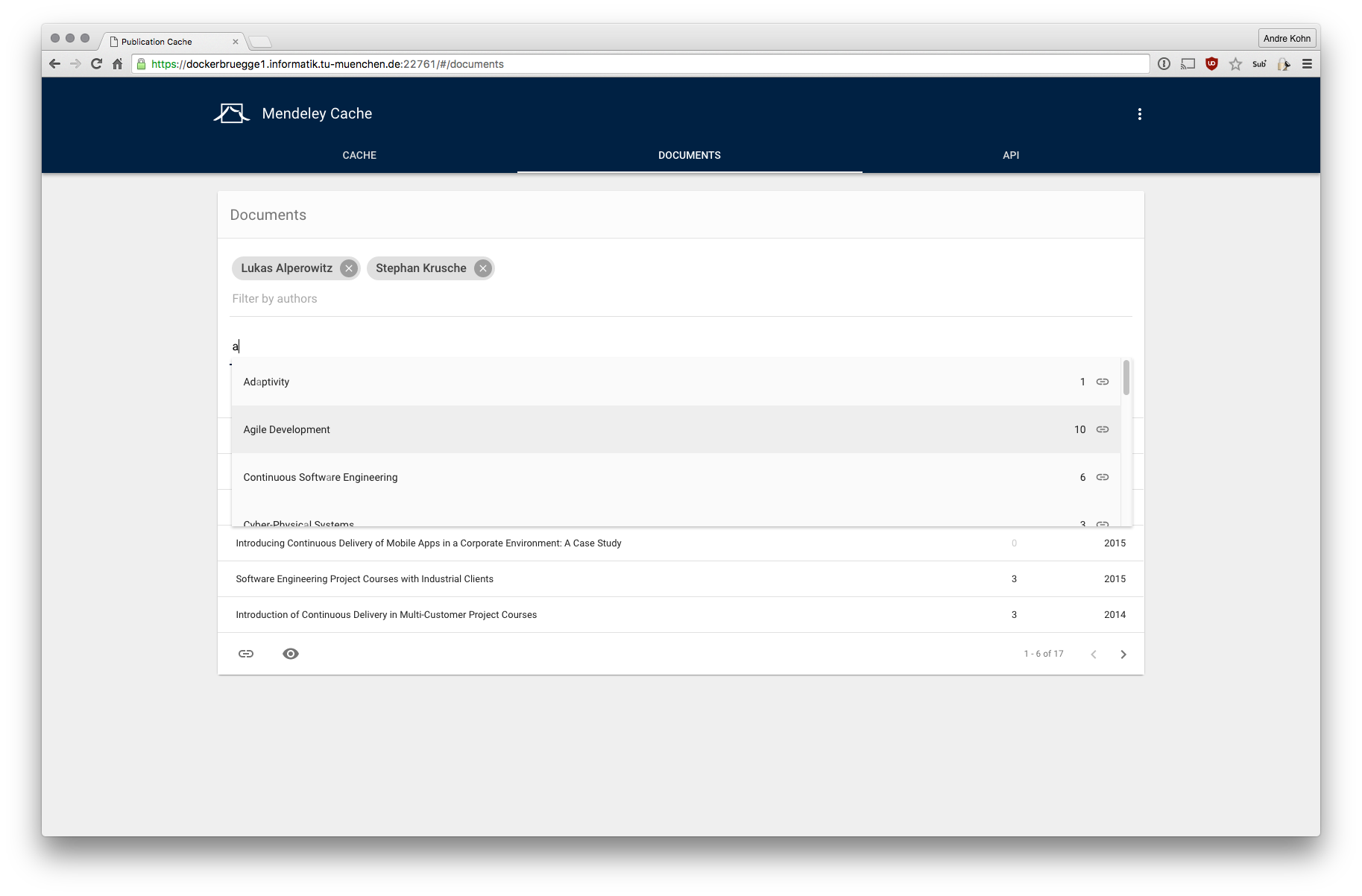Click the '1 - 6 of 17' pagination label
Screen dimensions: 1362x896
(x=1044, y=654)
